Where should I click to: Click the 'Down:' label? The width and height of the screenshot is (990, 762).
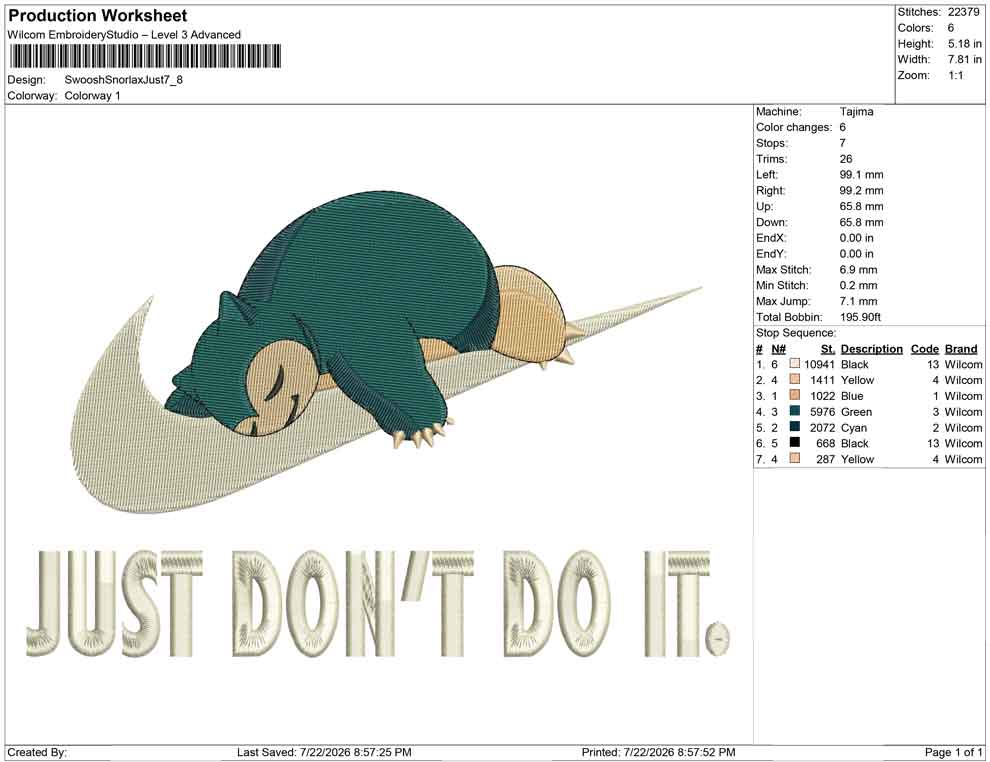(x=772, y=222)
